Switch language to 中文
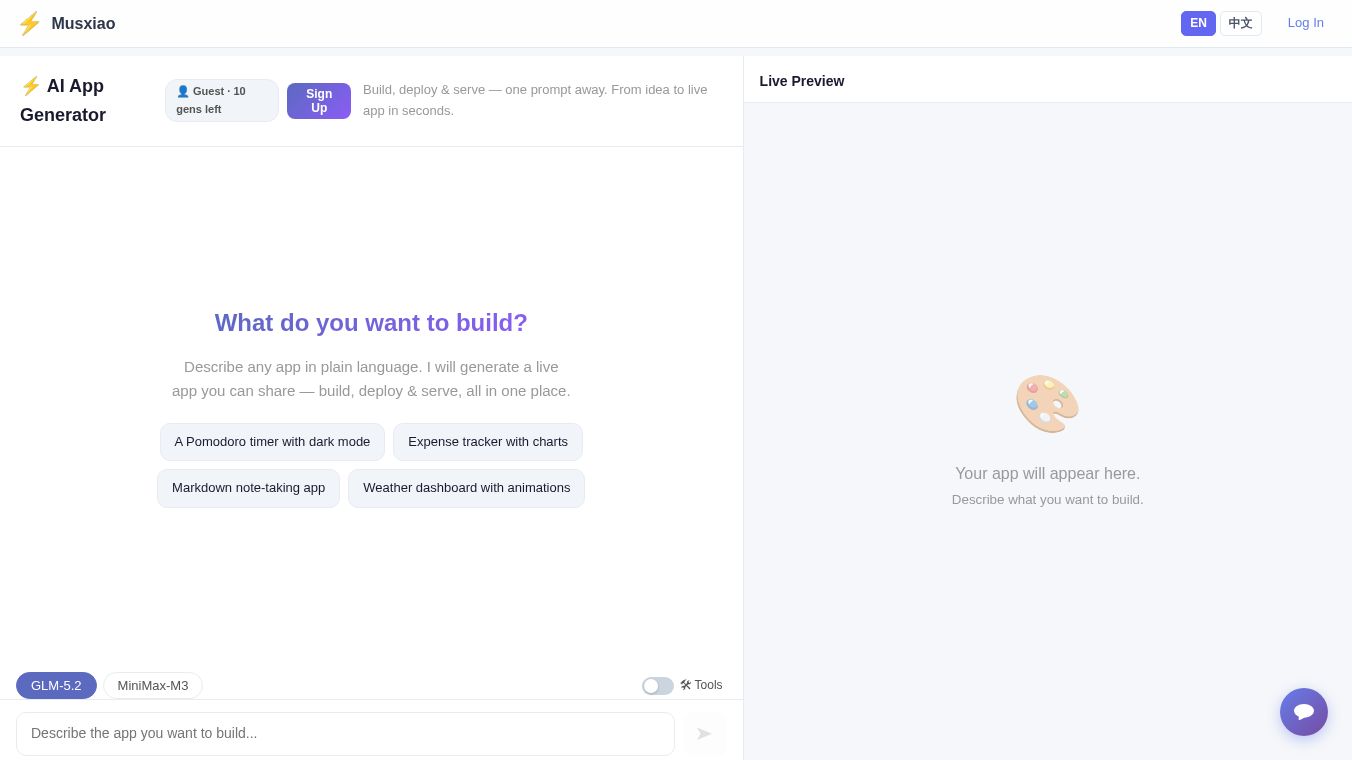Image resolution: width=1352 pixels, height=760 pixels. pyautogui.click(x=1241, y=23)
